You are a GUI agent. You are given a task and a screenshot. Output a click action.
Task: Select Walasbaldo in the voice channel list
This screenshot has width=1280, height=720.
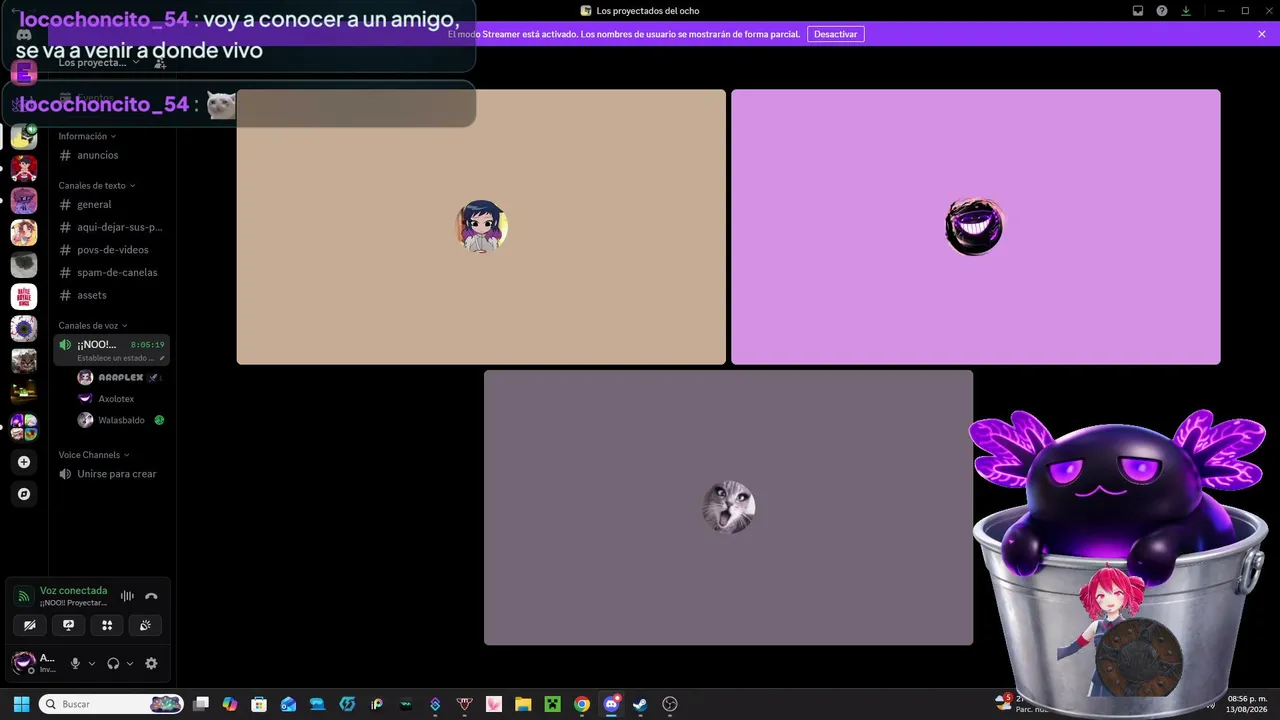(120, 420)
